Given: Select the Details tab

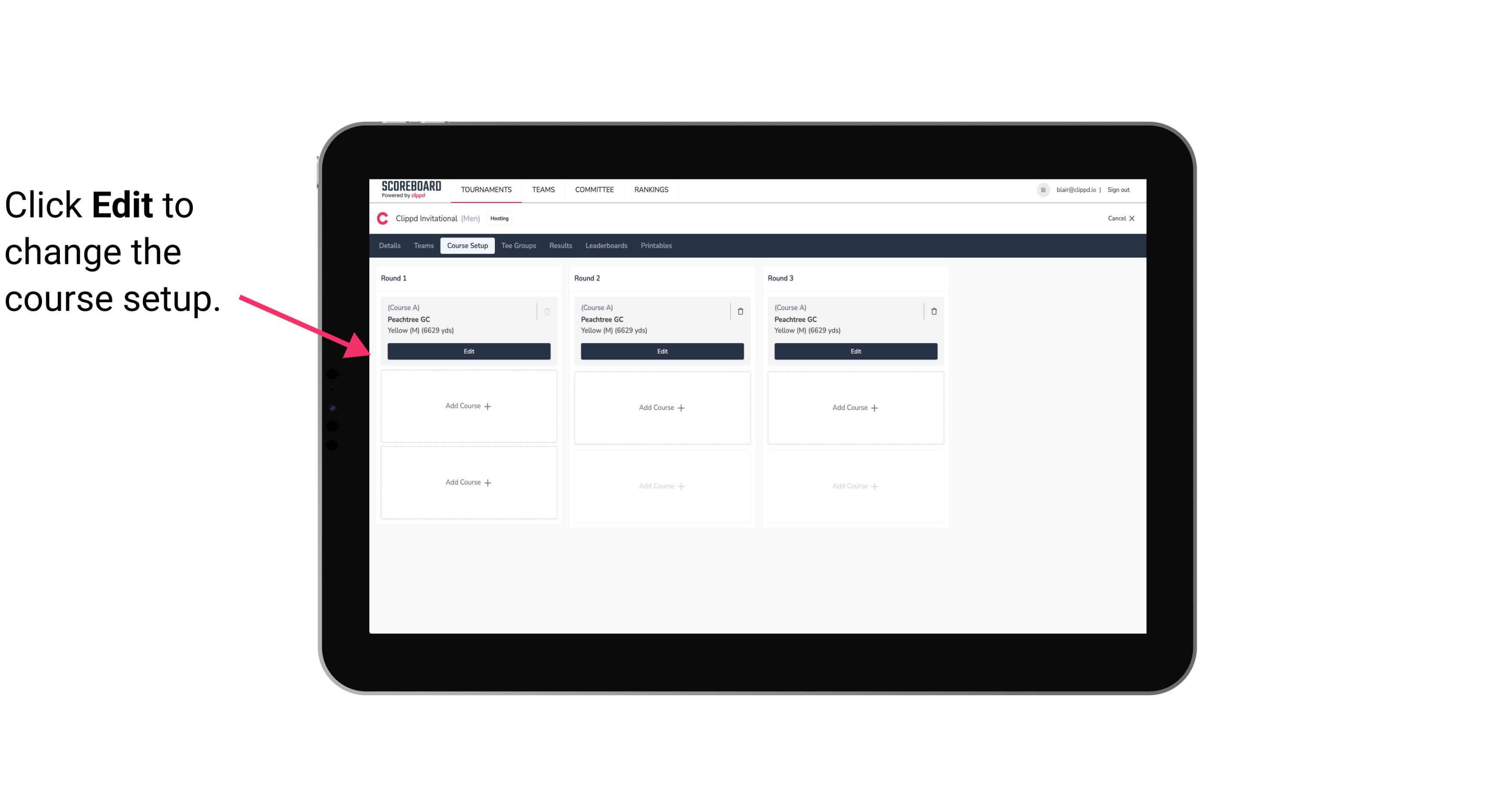Looking at the screenshot, I should click(x=390, y=245).
